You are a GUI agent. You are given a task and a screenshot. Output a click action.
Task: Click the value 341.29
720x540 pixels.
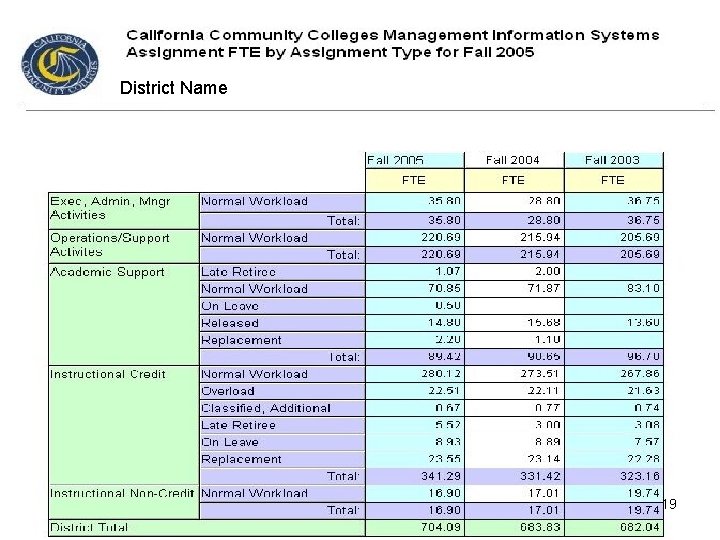point(441,476)
